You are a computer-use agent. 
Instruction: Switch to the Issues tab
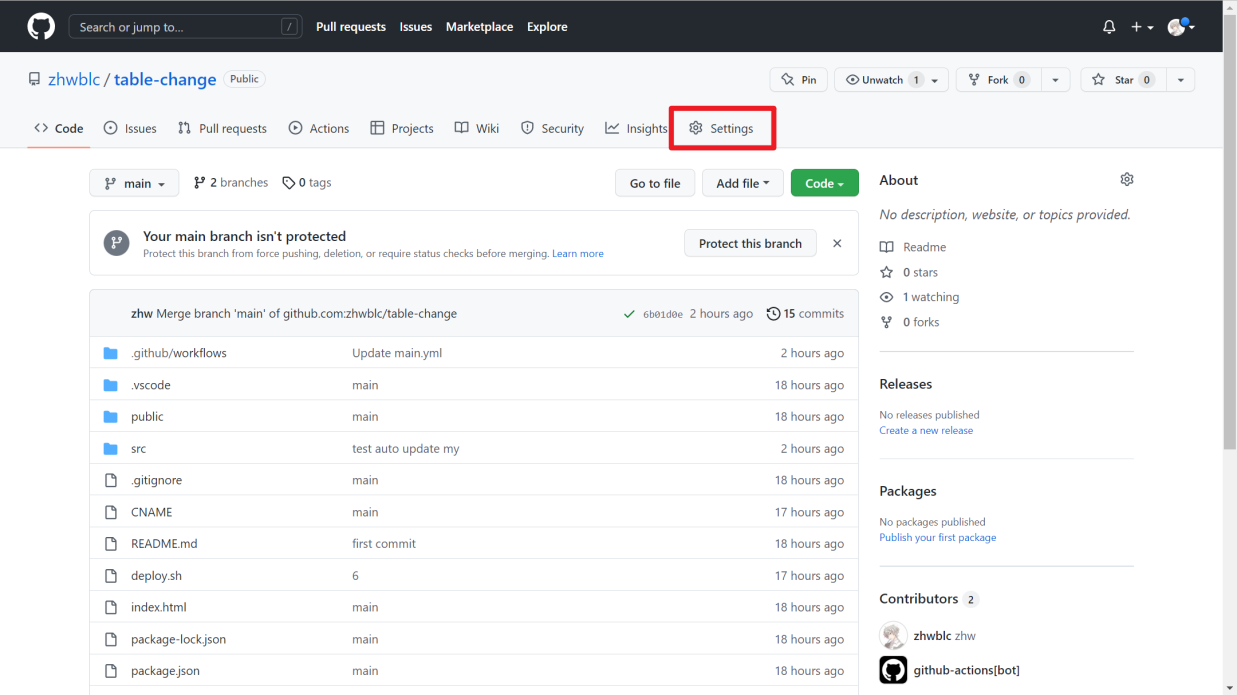coord(130,128)
